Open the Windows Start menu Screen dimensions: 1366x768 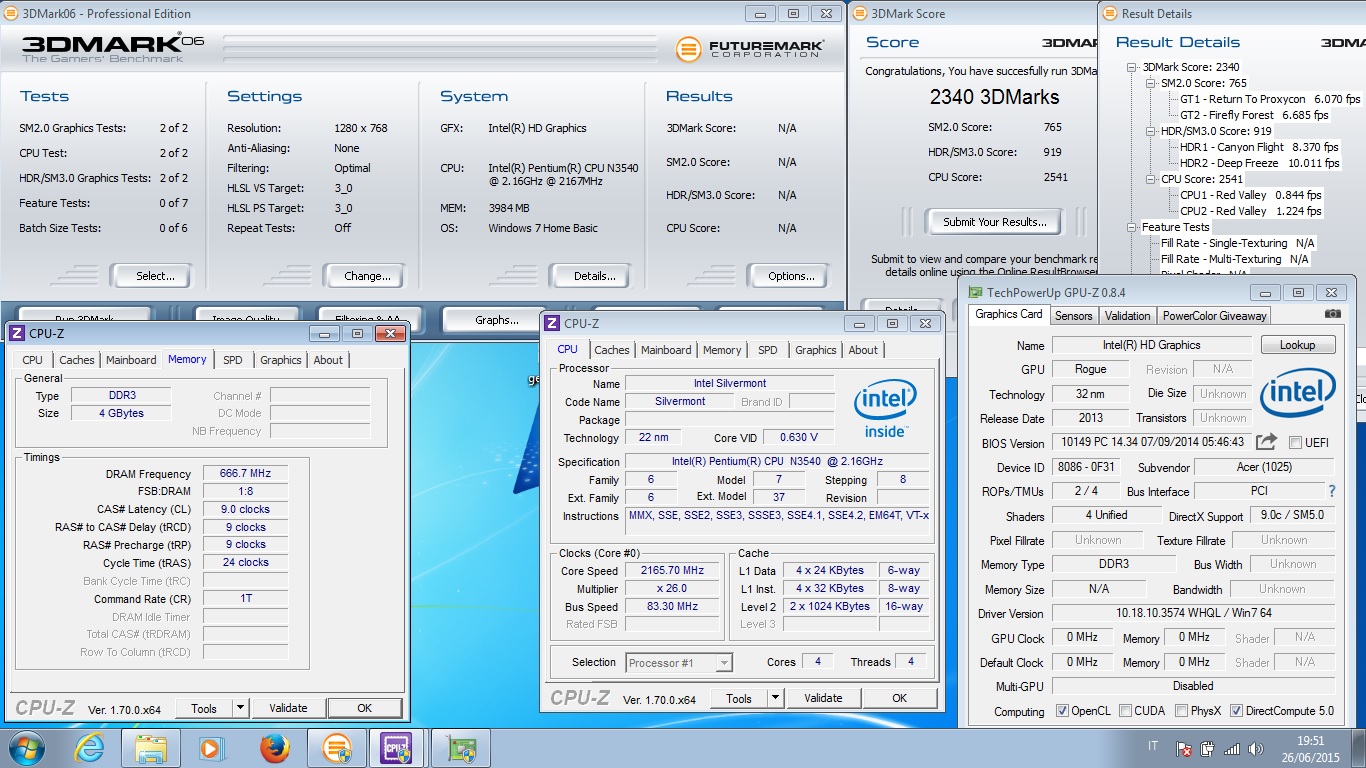tap(25, 748)
